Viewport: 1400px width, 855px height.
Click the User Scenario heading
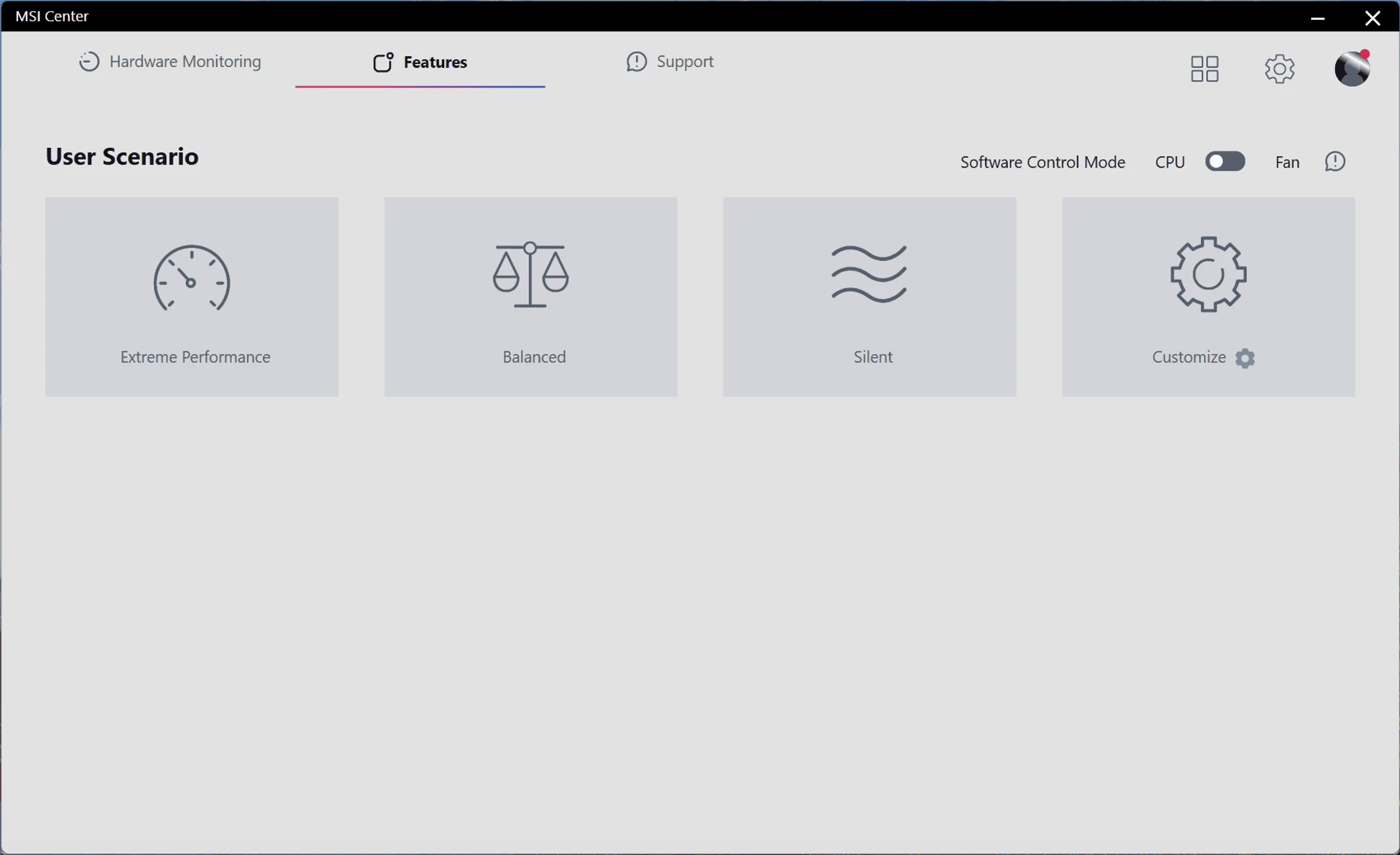122,157
